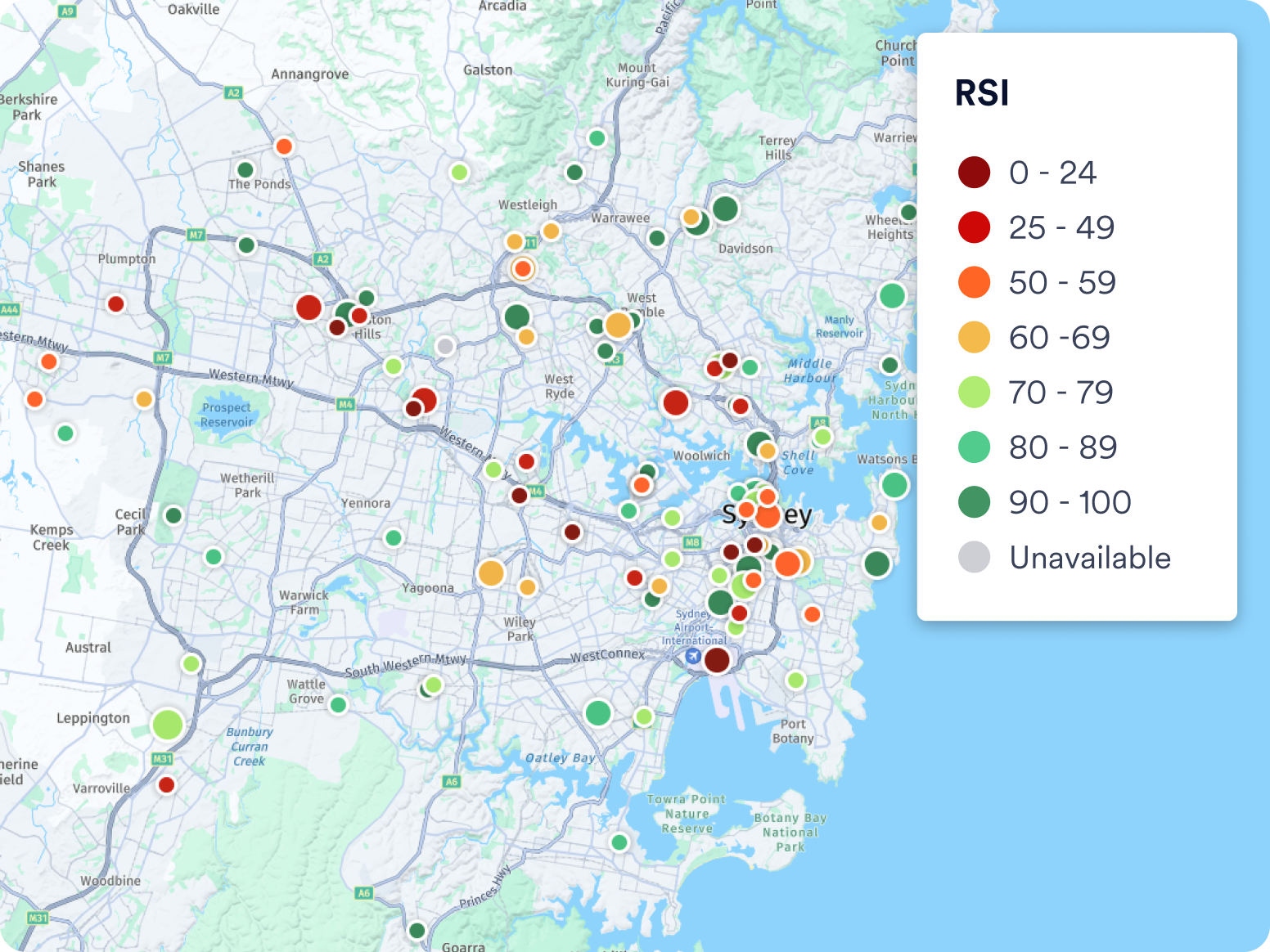The height and width of the screenshot is (952, 1270).
Task: Select the red marker near Varroville
Action: coord(167,785)
